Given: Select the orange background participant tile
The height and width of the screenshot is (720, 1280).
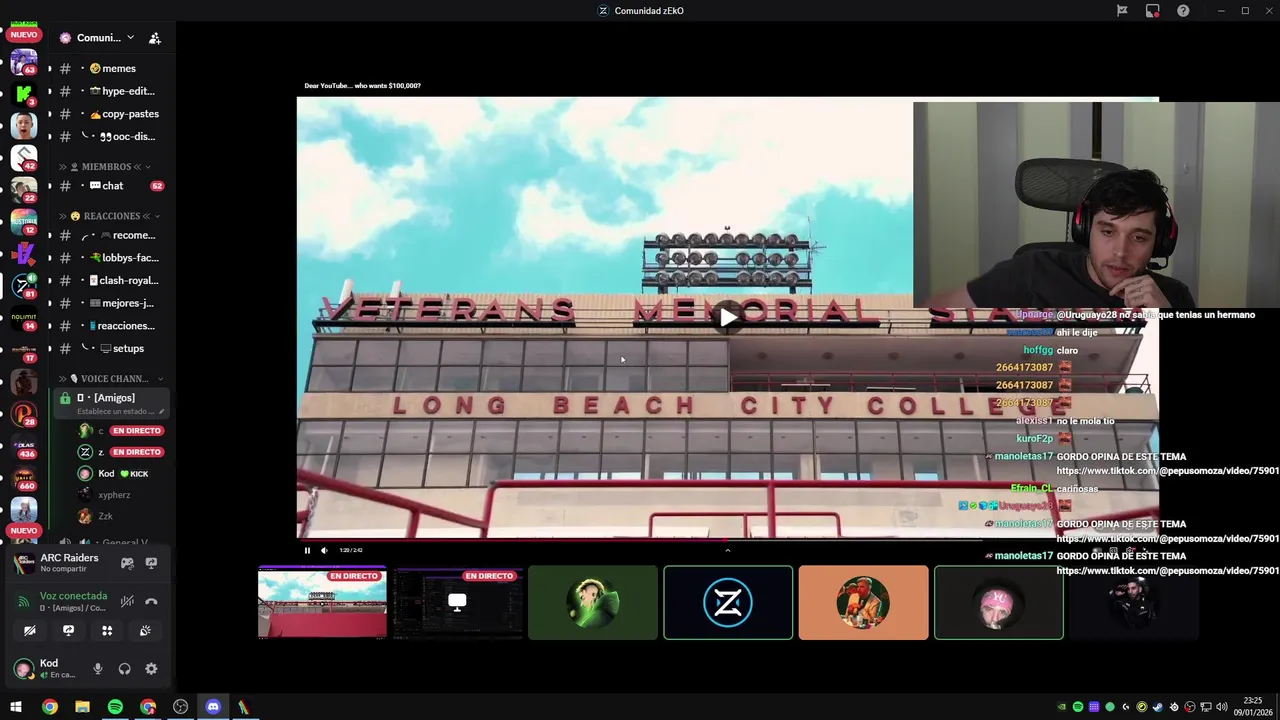Looking at the screenshot, I should tap(863, 603).
